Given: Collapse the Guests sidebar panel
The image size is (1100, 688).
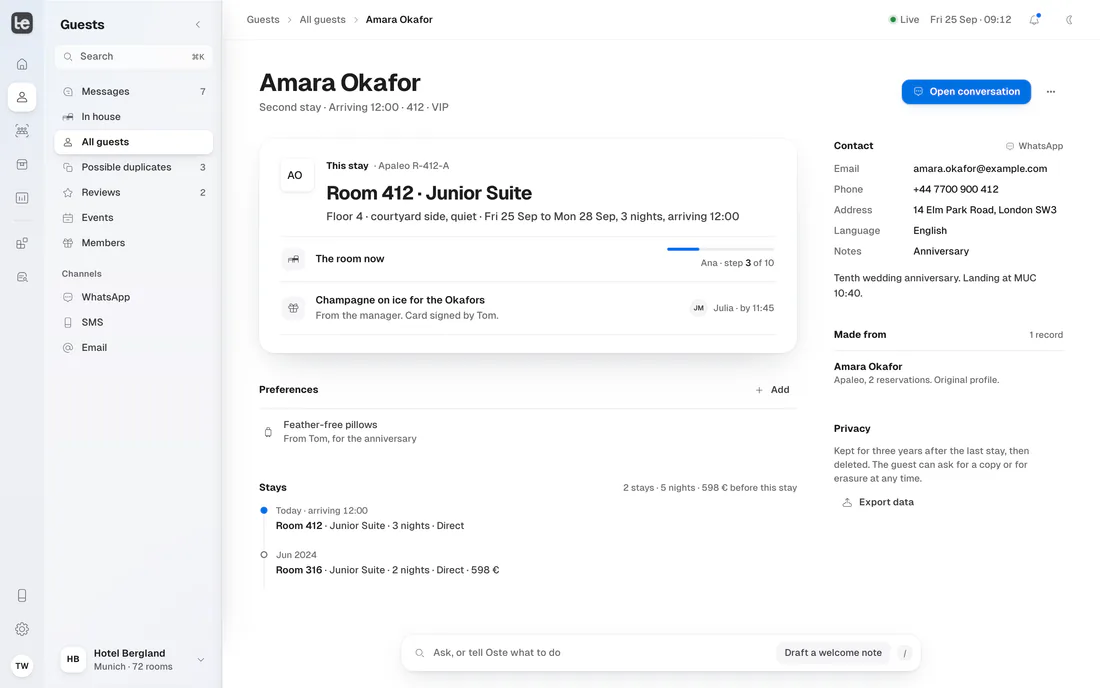Looking at the screenshot, I should (x=198, y=25).
